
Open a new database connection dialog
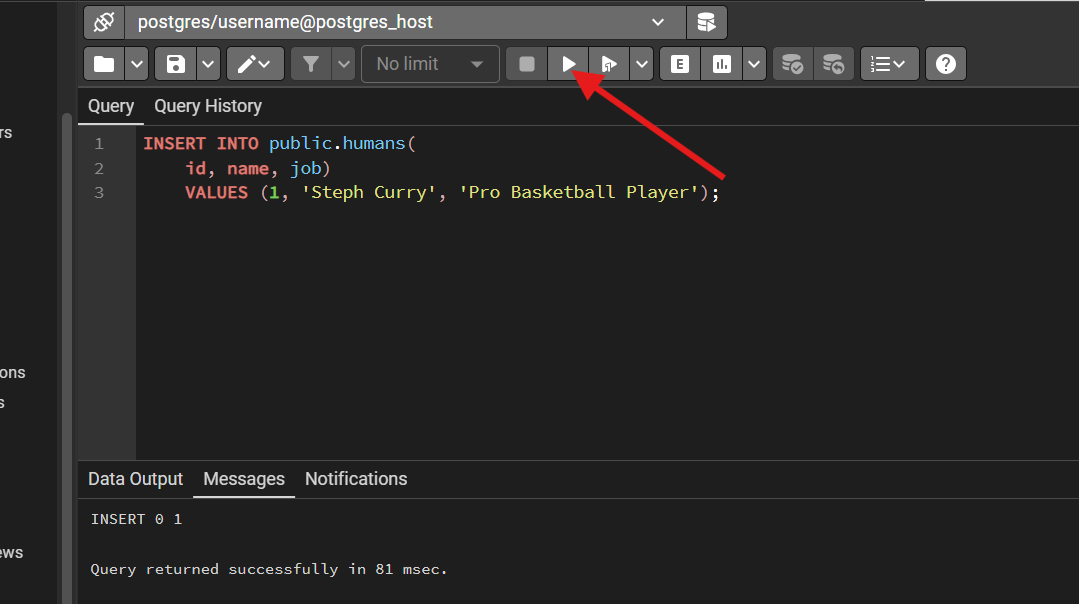point(707,21)
